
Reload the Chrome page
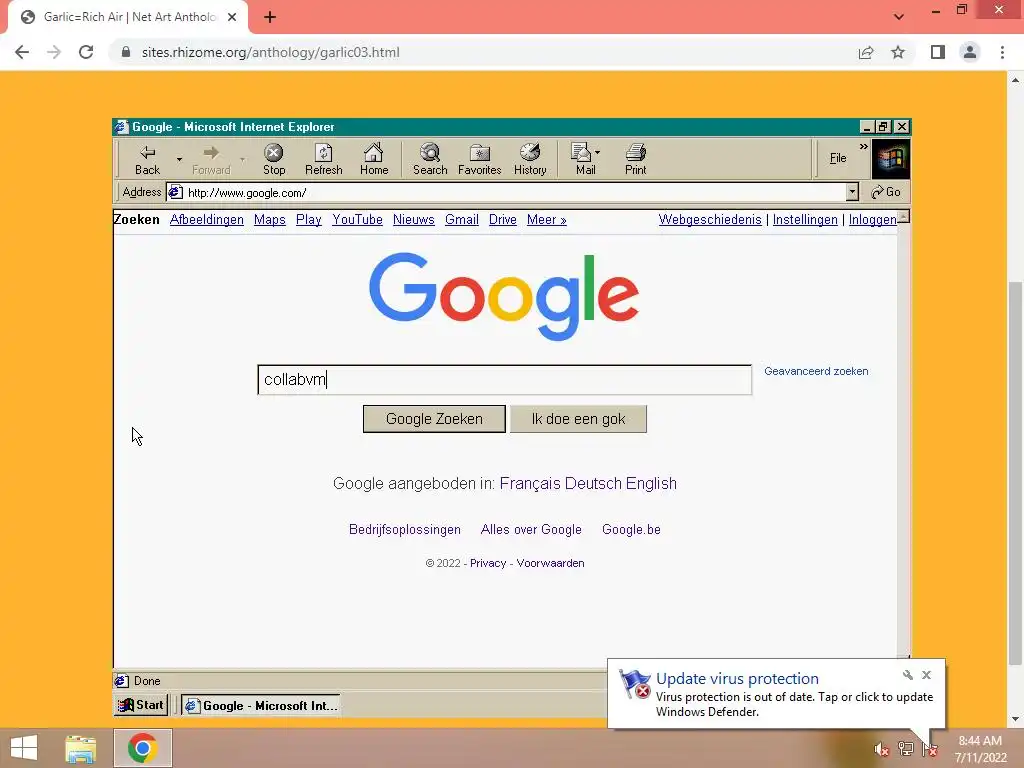(86, 52)
